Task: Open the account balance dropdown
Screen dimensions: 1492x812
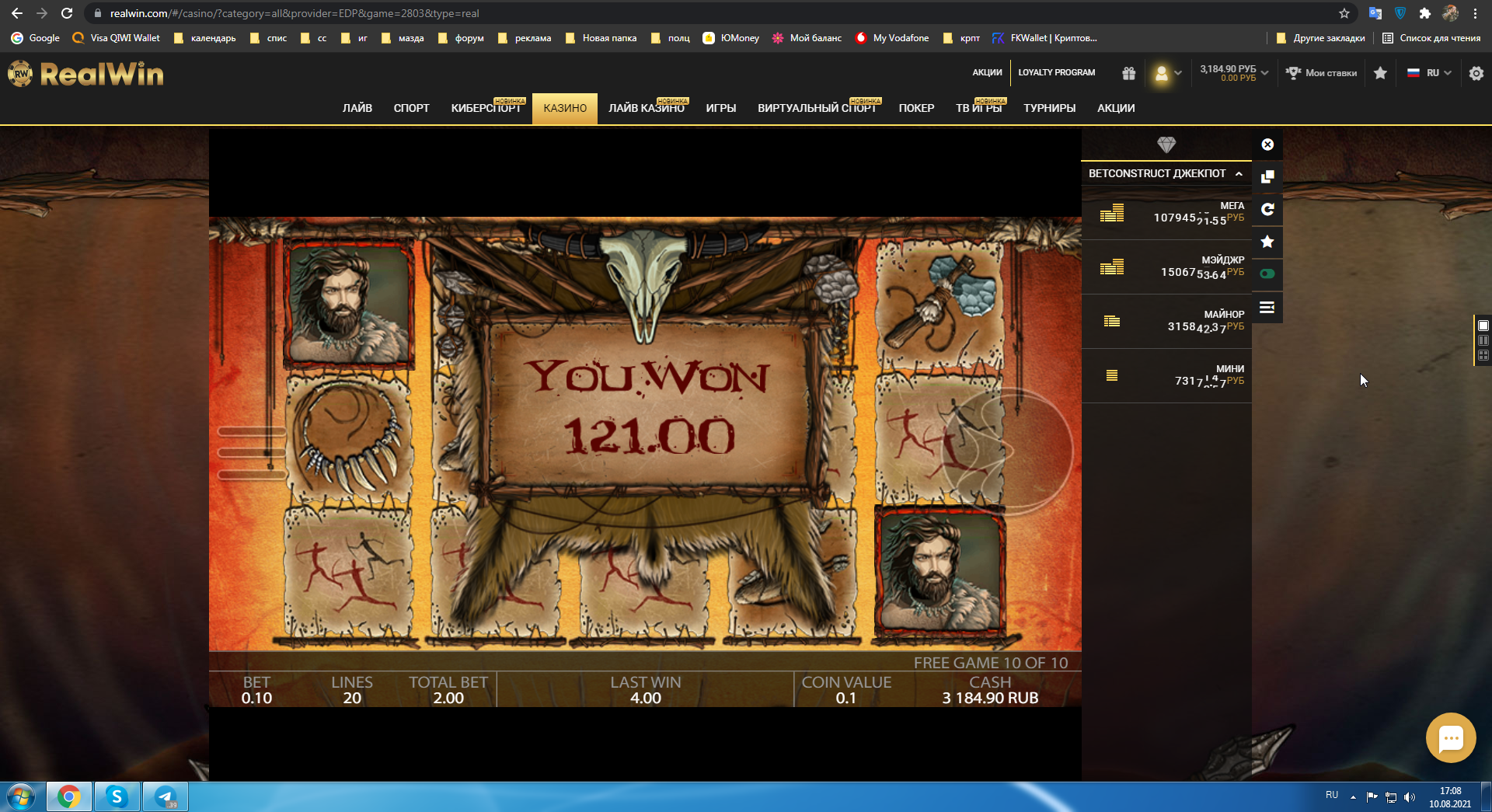Action: 1233,73
